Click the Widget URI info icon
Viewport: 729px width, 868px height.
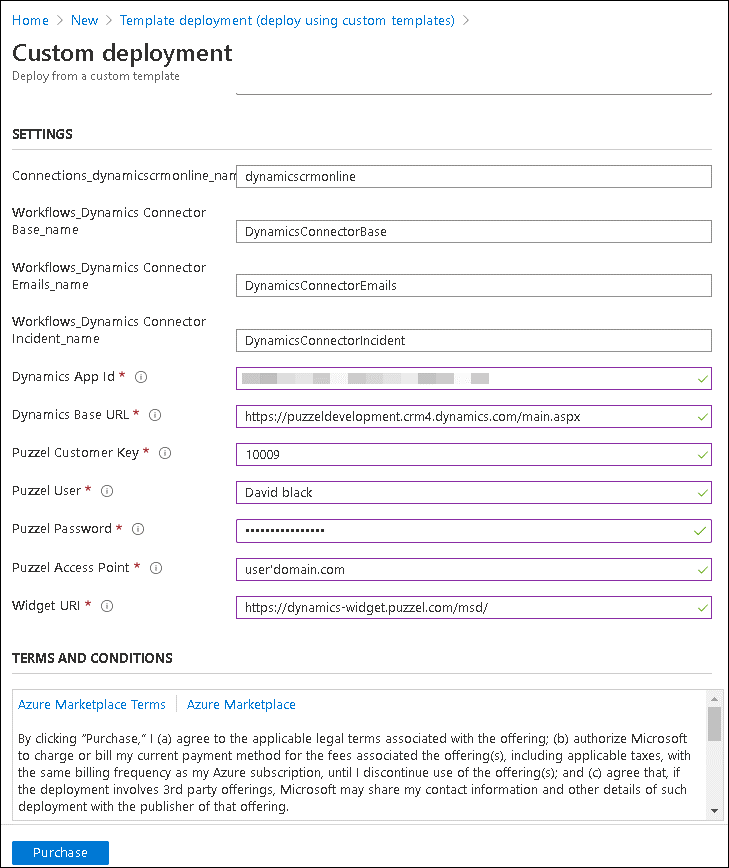pyautogui.click(x=107, y=606)
